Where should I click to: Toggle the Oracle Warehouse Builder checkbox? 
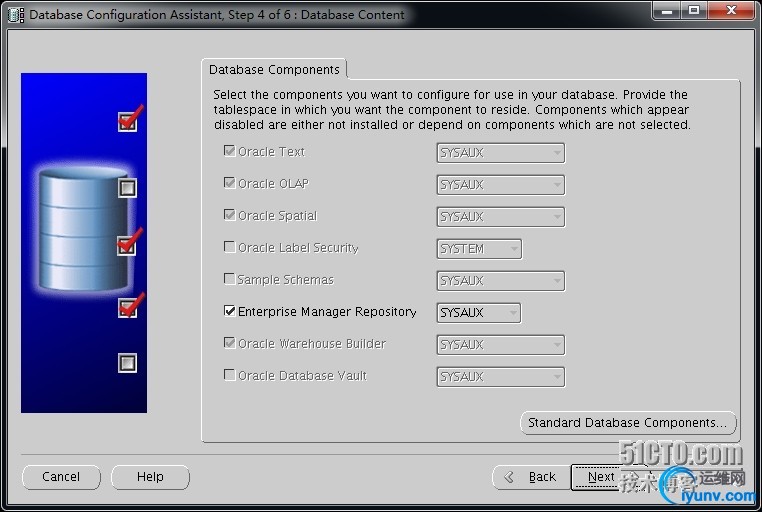(229, 343)
